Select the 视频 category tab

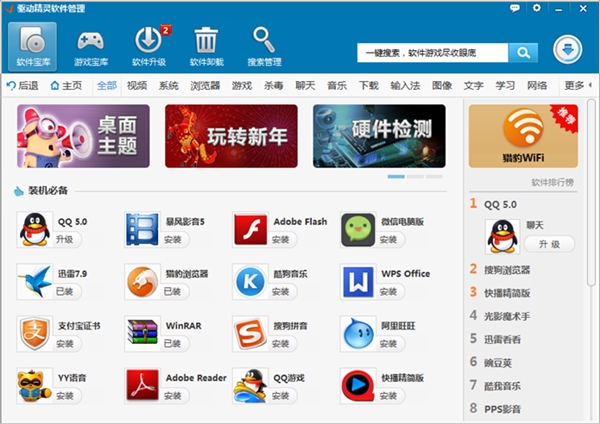pyautogui.click(x=137, y=85)
